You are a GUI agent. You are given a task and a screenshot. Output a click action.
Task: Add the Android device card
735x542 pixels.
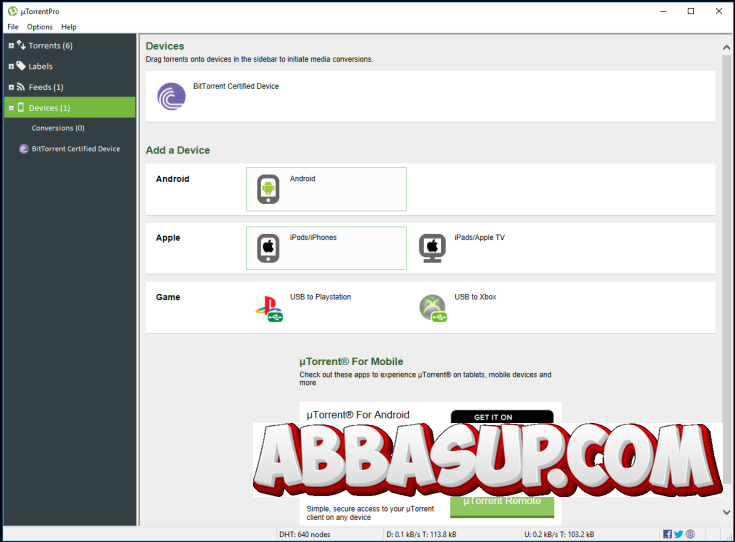326,189
